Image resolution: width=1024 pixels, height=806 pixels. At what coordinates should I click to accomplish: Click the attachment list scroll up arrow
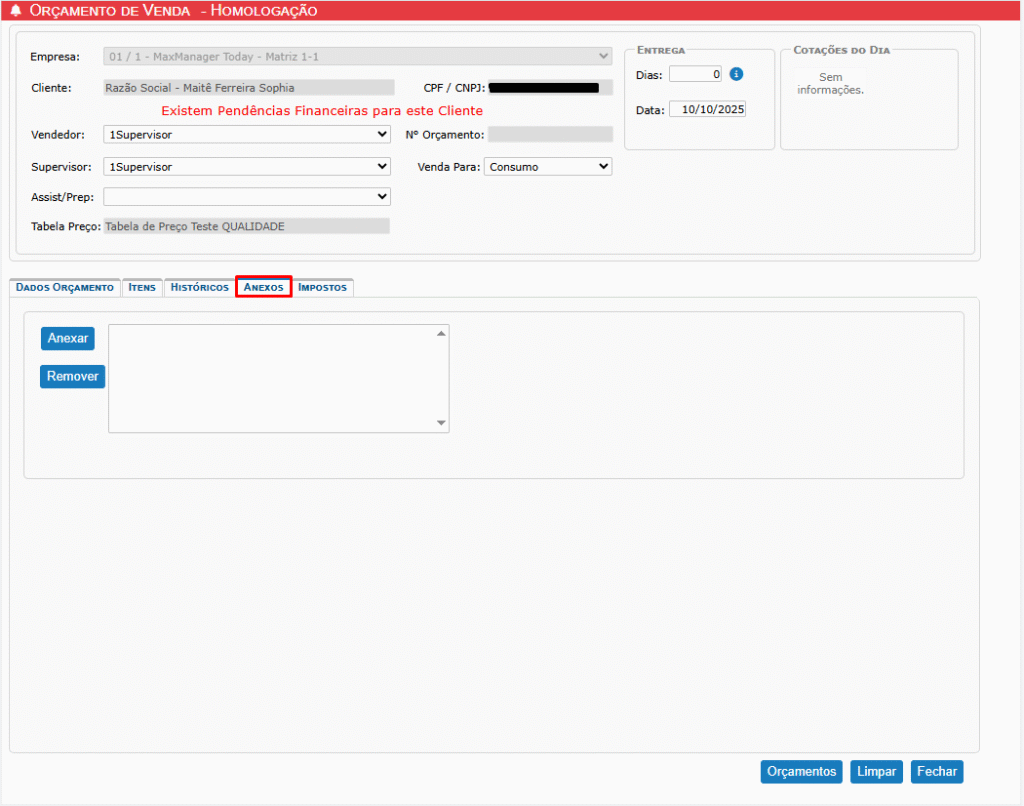[x=441, y=333]
